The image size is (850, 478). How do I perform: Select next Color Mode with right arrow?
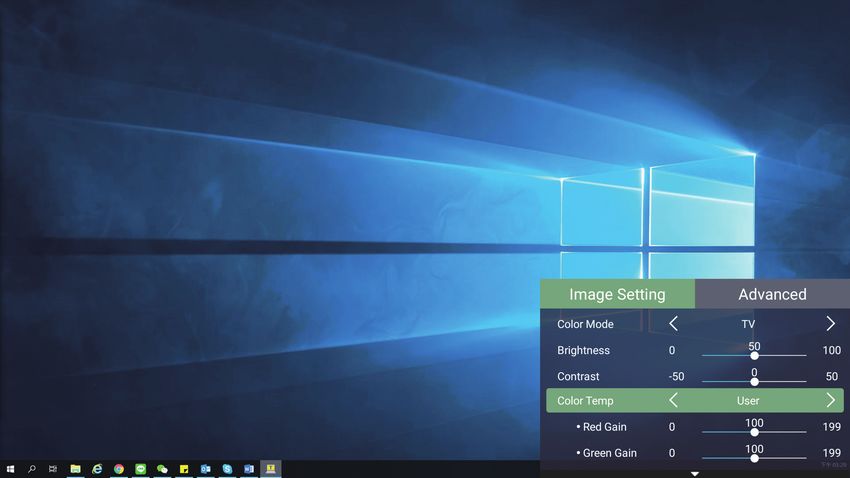click(x=830, y=324)
